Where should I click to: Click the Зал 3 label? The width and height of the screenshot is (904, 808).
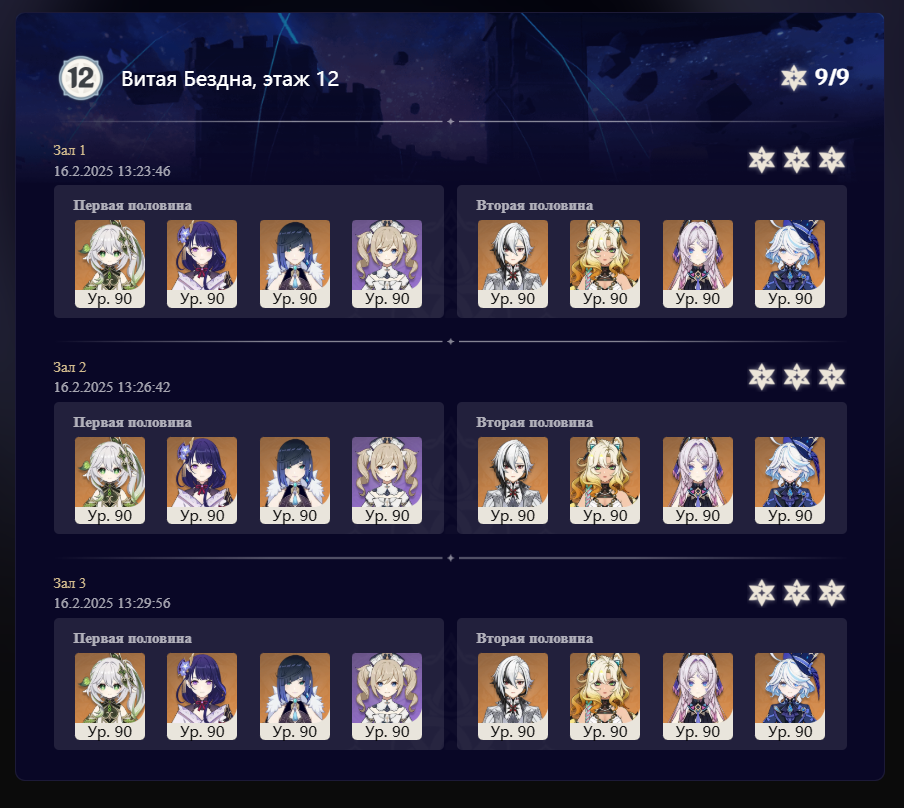click(x=70, y=583)
